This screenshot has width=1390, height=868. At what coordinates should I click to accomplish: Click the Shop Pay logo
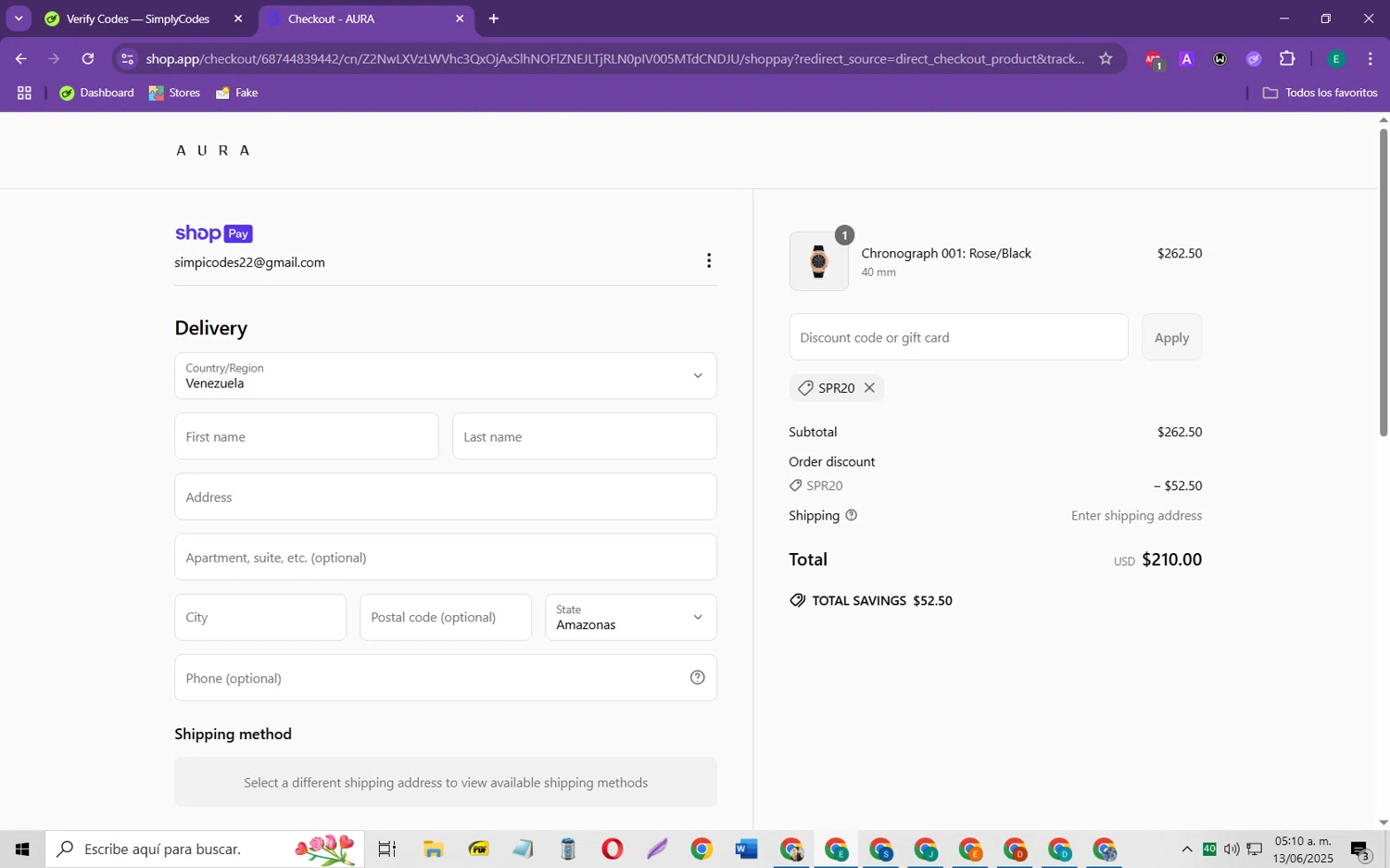click(214, 233)
